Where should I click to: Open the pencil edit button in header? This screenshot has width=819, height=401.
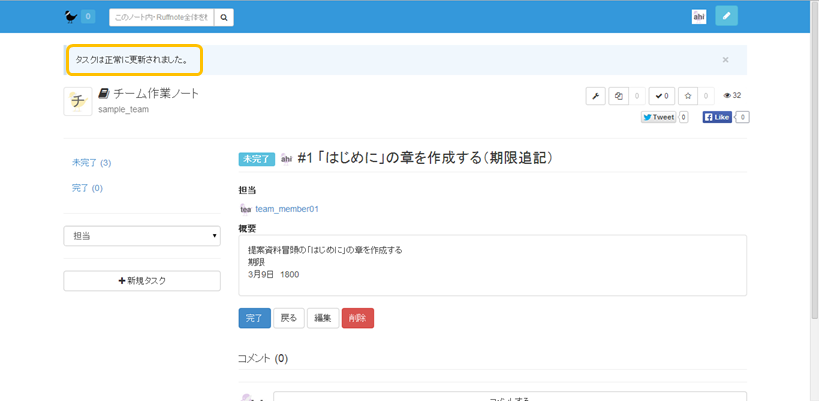pyautogui.click(x=727, y=16)
